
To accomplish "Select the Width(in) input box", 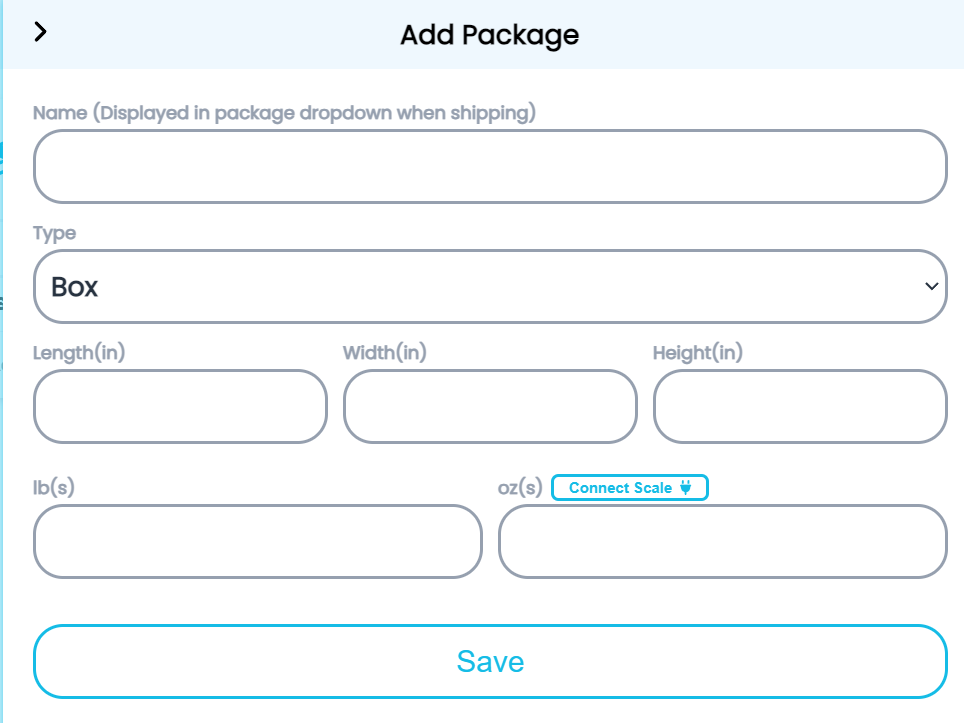I will point(490,406).
